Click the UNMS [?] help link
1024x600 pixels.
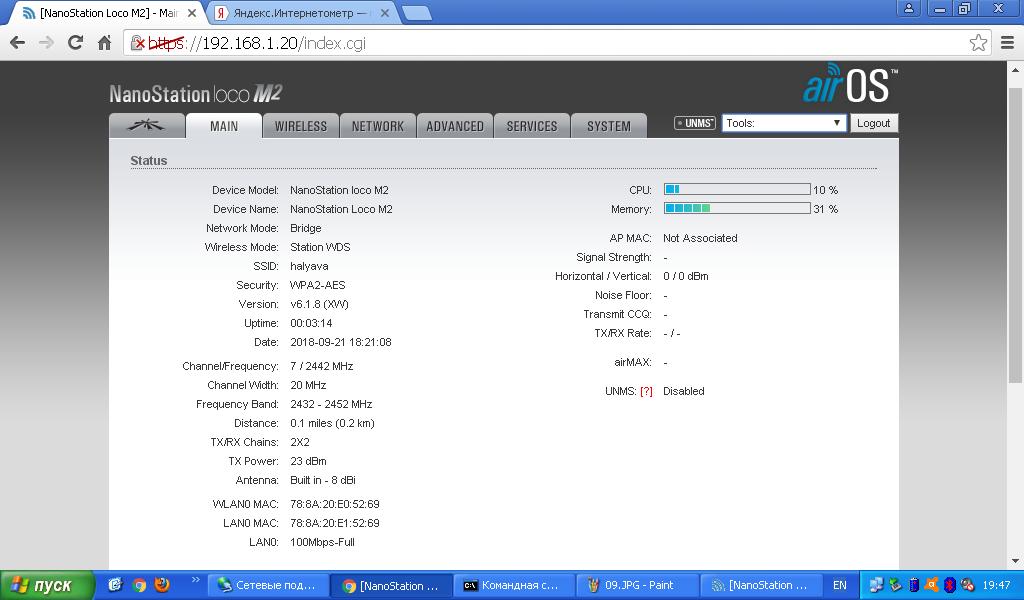646,391
